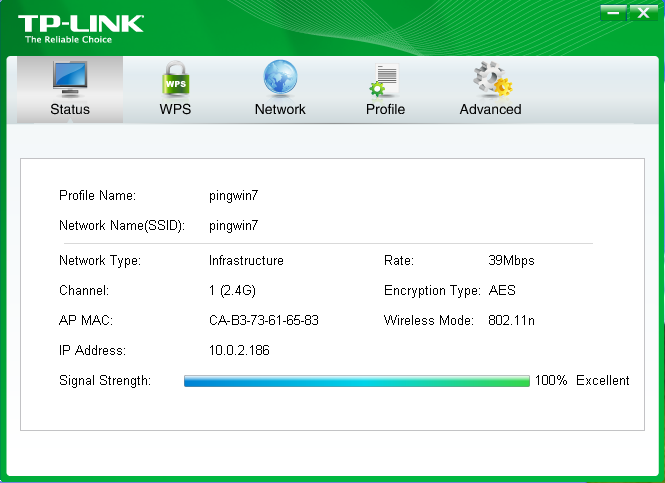Click the Encryption Type: label
665x483 pixels.
(x=432, y=291)
